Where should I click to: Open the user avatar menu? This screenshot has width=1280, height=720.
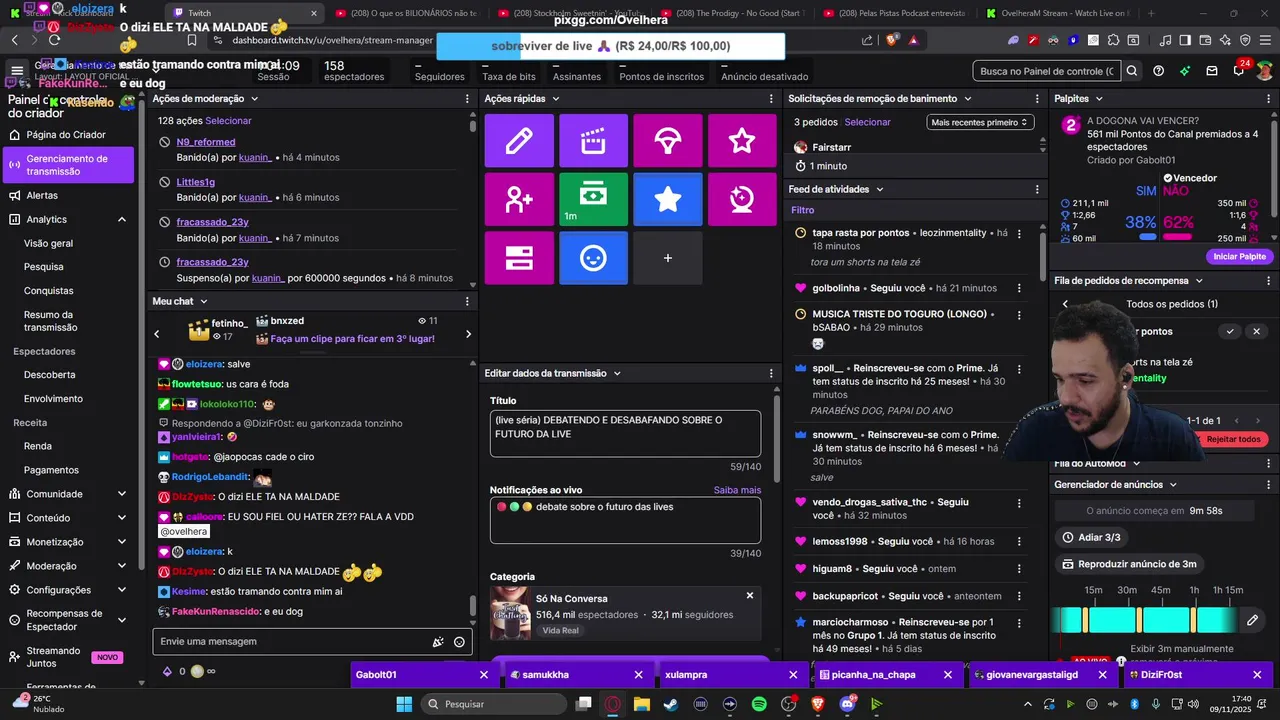1265,71
